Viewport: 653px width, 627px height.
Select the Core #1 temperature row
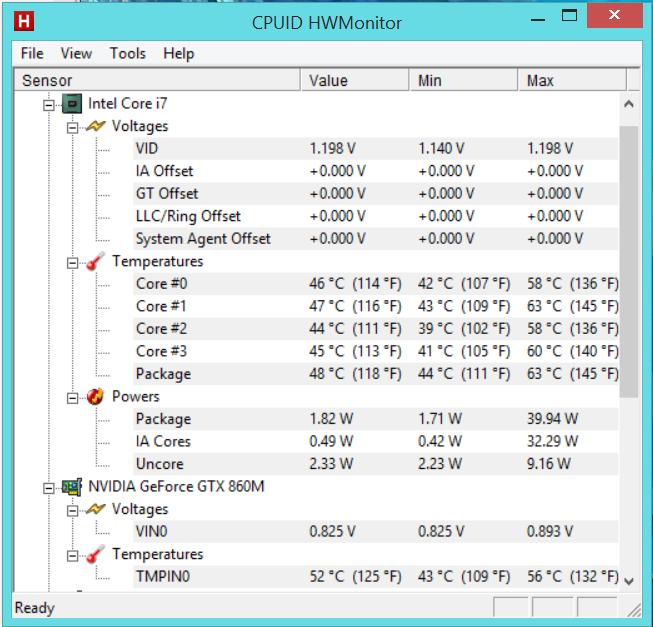pos(376,306)
